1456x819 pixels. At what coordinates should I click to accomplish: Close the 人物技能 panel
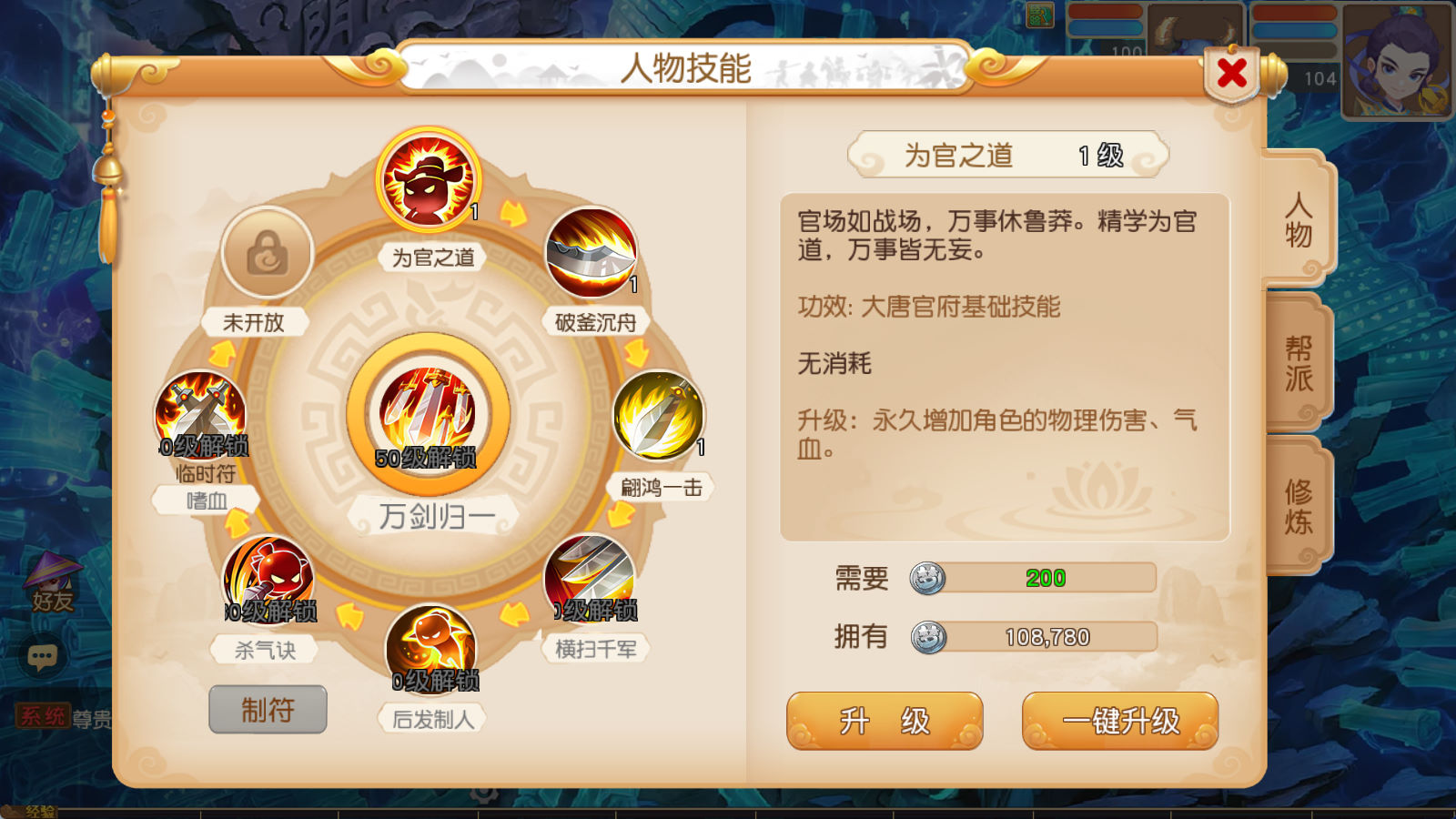coord(1232,73)
